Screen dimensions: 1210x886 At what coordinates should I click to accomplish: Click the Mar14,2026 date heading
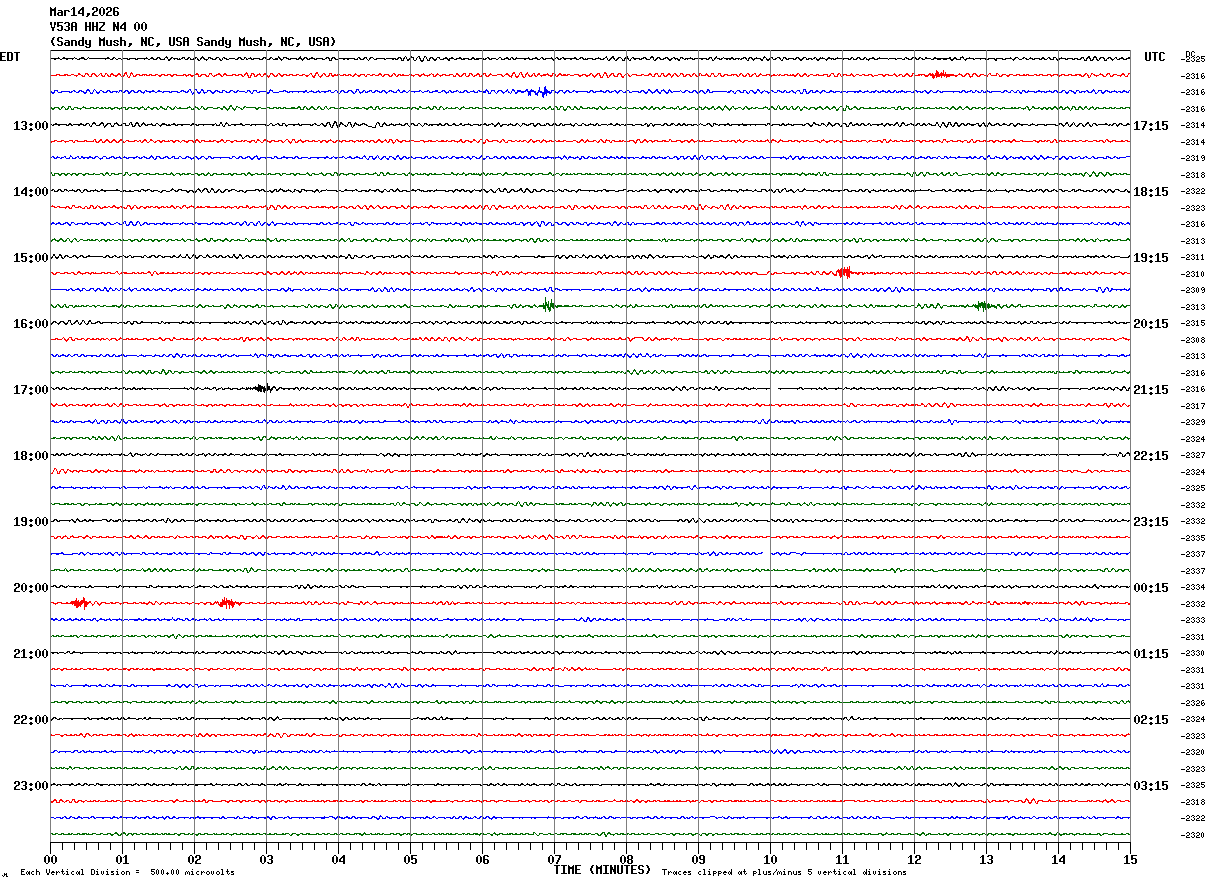coord(84,12)
